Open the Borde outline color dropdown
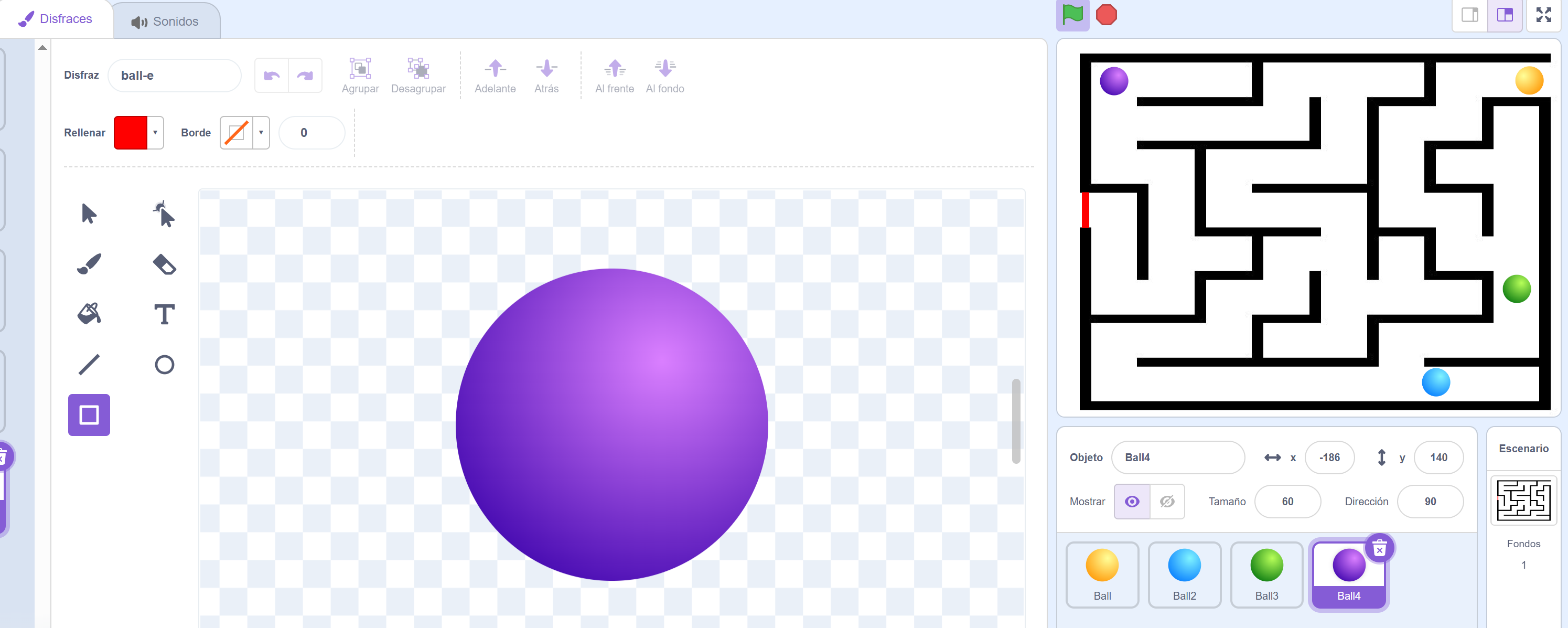This screenshot has width=1568, height=628. (x=261, y=133)
